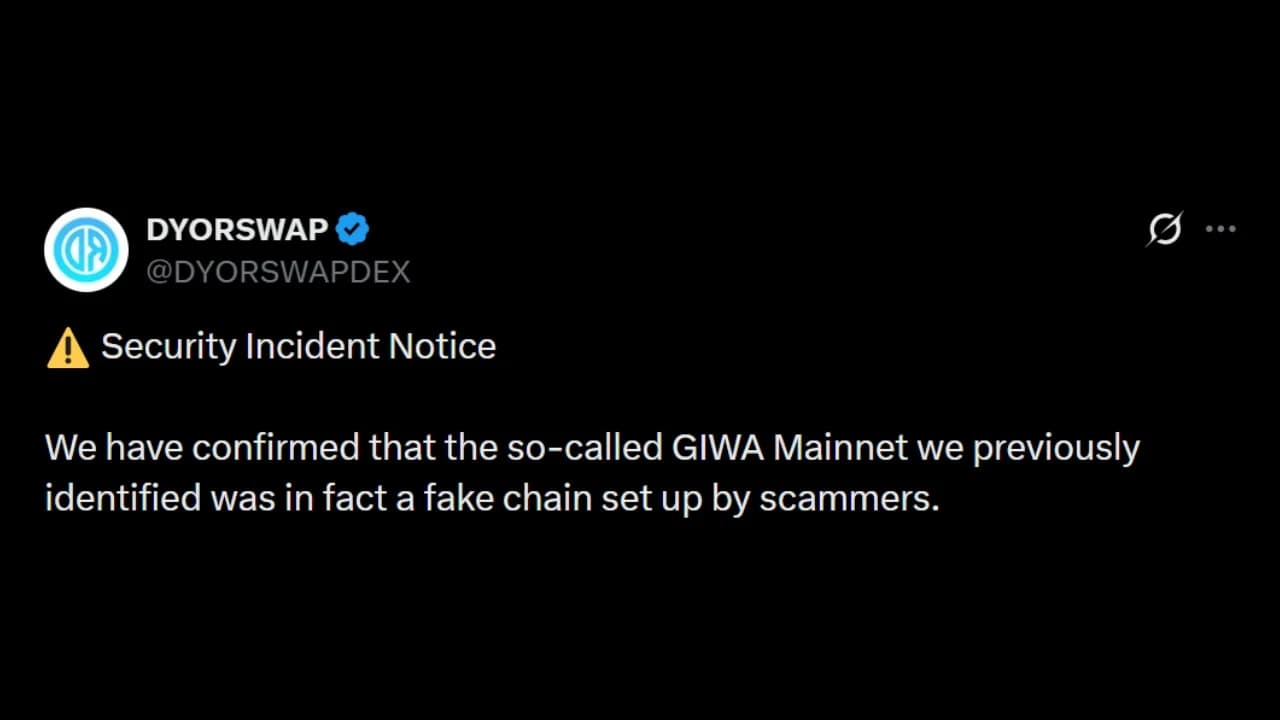Open Grok explain-this-post icon
The width and height of the screenshot is (1280, 720).
point(1165,229)
